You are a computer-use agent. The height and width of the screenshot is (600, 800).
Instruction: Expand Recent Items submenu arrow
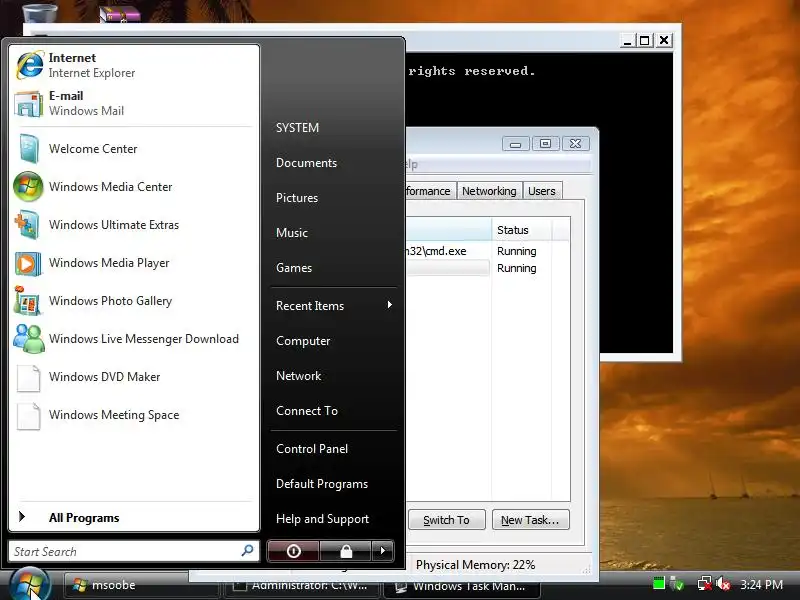(390, 305)
